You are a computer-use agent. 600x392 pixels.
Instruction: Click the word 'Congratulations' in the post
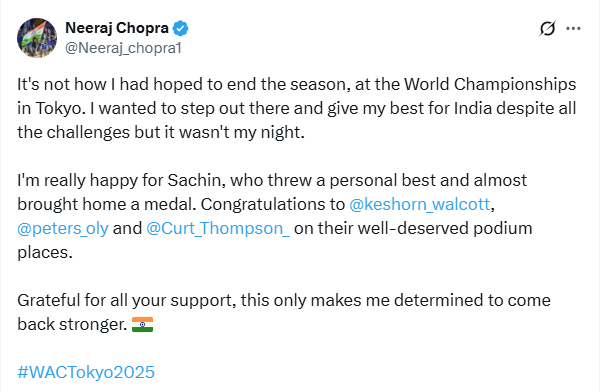273,204
